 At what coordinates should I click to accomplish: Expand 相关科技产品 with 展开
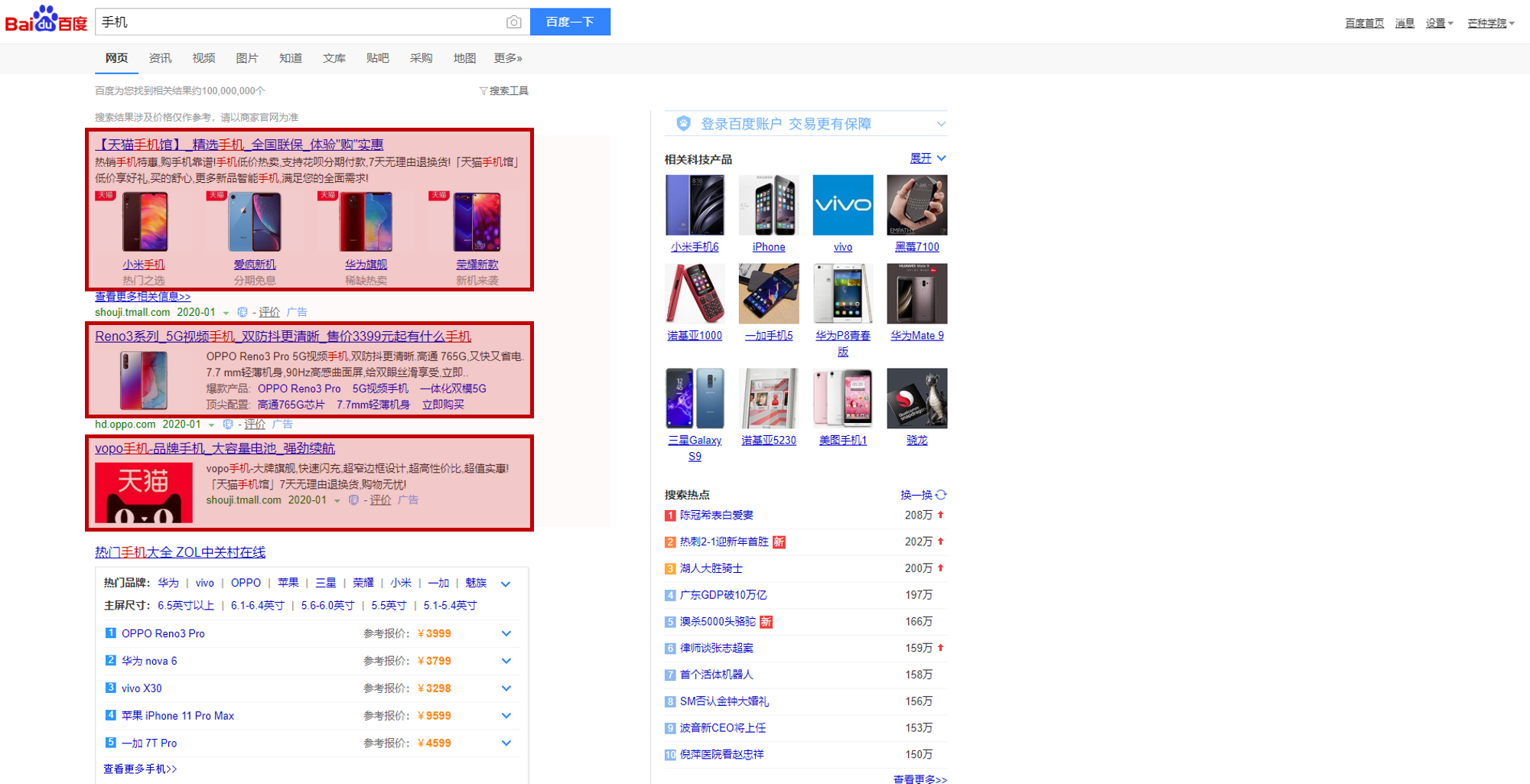928,158
